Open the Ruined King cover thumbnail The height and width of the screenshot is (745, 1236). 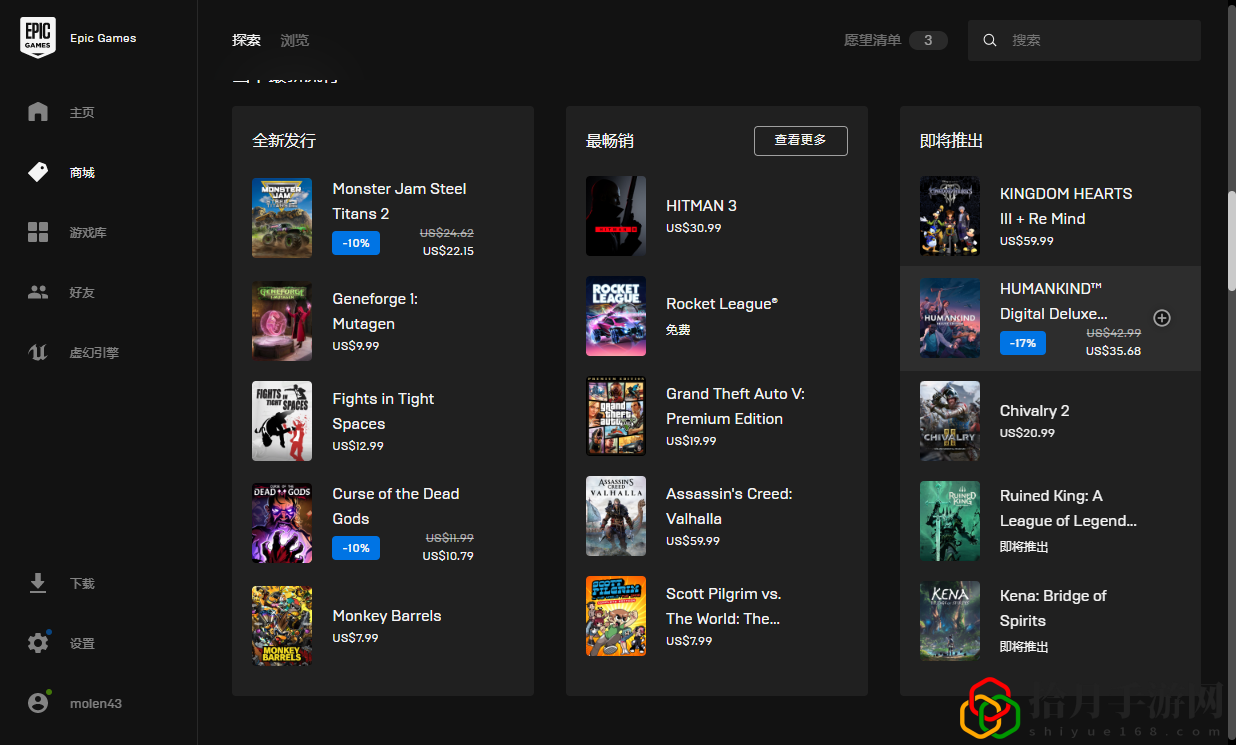[950, 521]
